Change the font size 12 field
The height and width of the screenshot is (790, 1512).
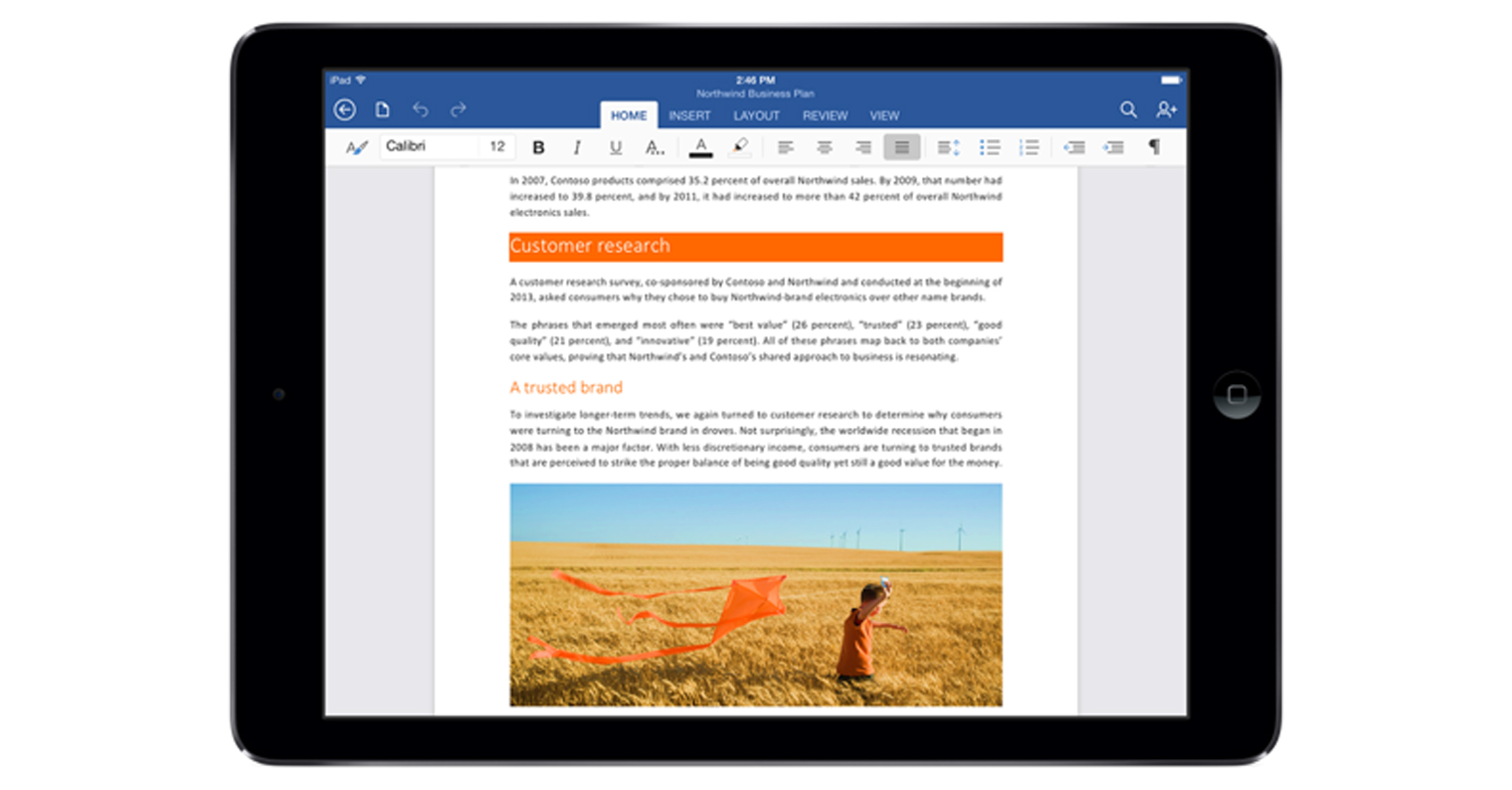pos(497,146)
